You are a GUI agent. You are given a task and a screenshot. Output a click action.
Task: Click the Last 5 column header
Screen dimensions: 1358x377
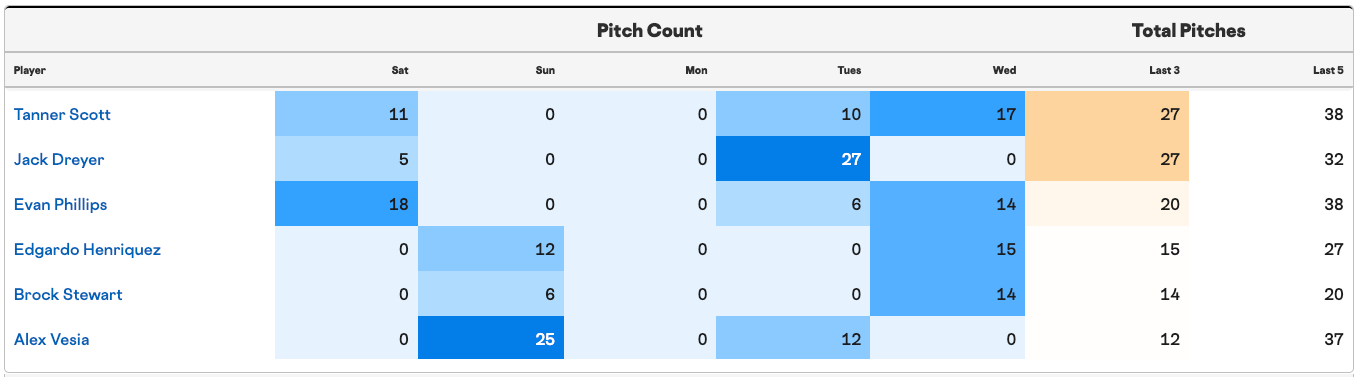1328,70
